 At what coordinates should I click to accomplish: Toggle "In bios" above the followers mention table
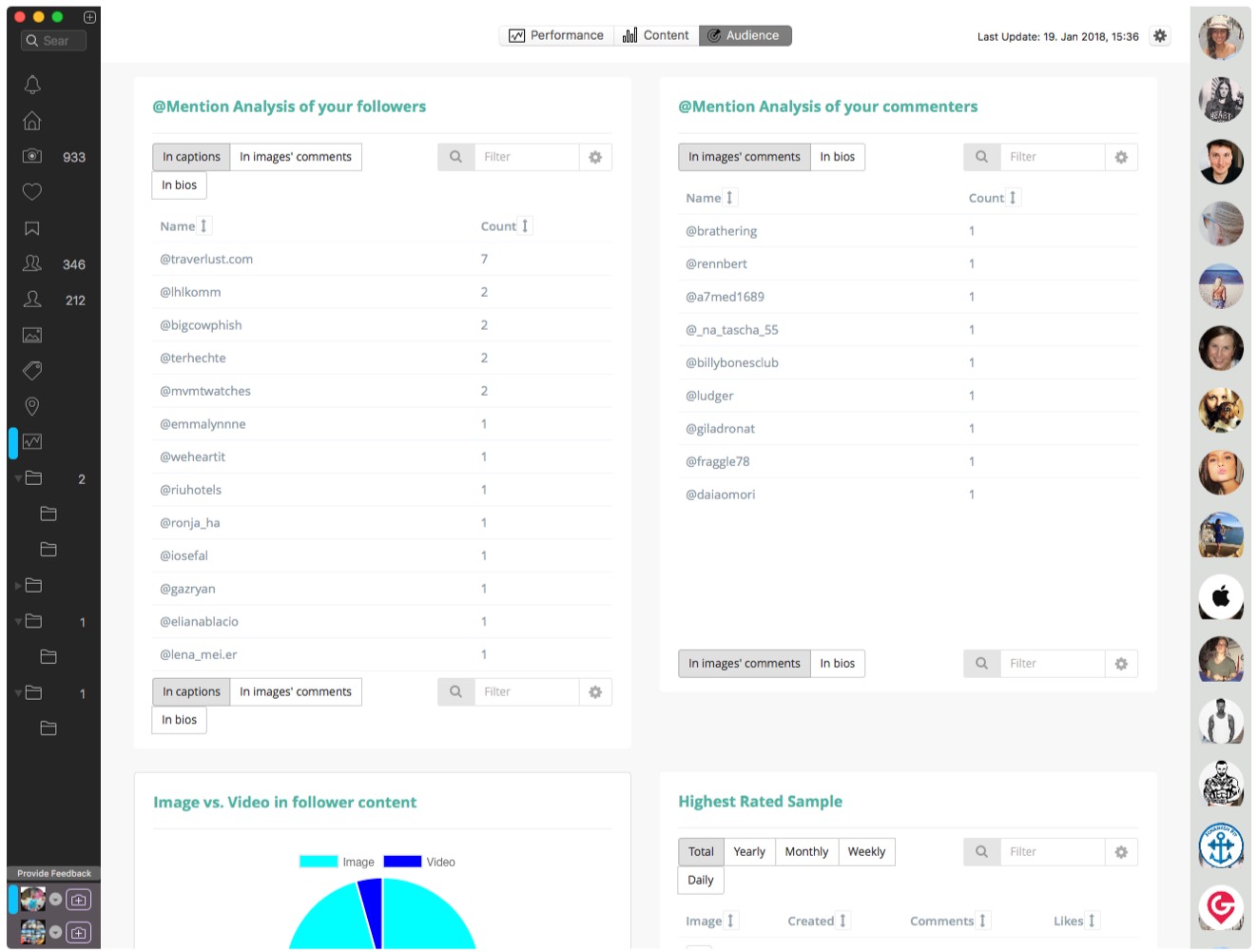(x=179, y=185)
